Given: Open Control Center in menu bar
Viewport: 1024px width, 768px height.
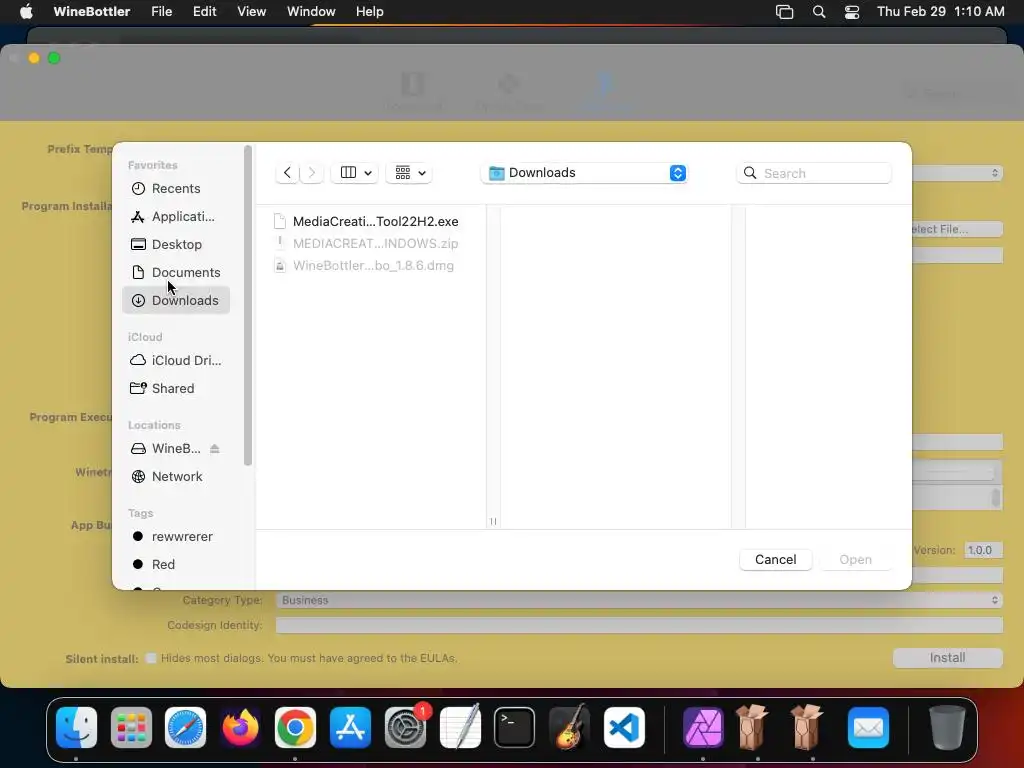Looking at the screenshot, I should point(852,12).
